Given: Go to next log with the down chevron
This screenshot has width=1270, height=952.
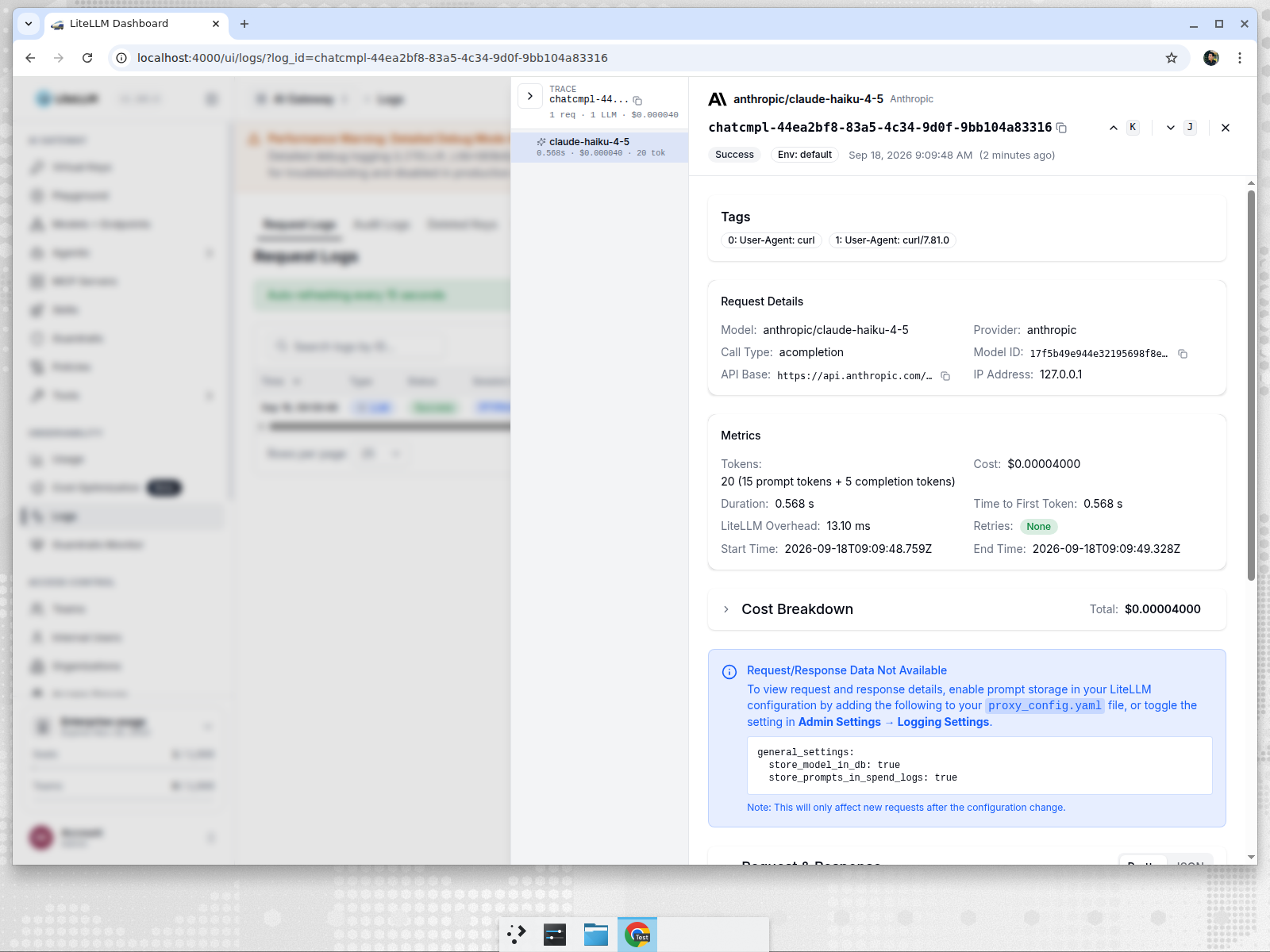Looking at the screenshot, I should click(x=1171, y=128).
